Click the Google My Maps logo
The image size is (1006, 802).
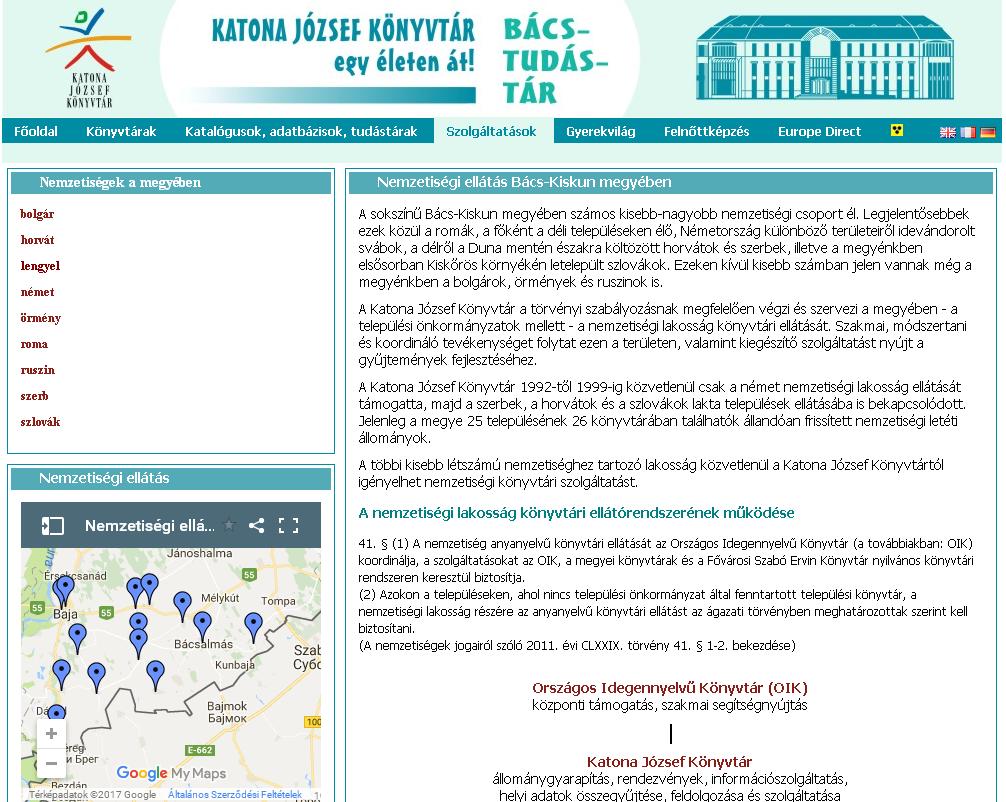tap(171, 773)
